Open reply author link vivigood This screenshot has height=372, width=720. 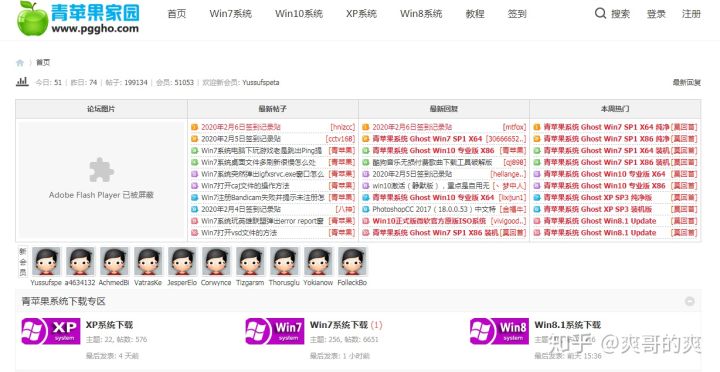(508, 221)
